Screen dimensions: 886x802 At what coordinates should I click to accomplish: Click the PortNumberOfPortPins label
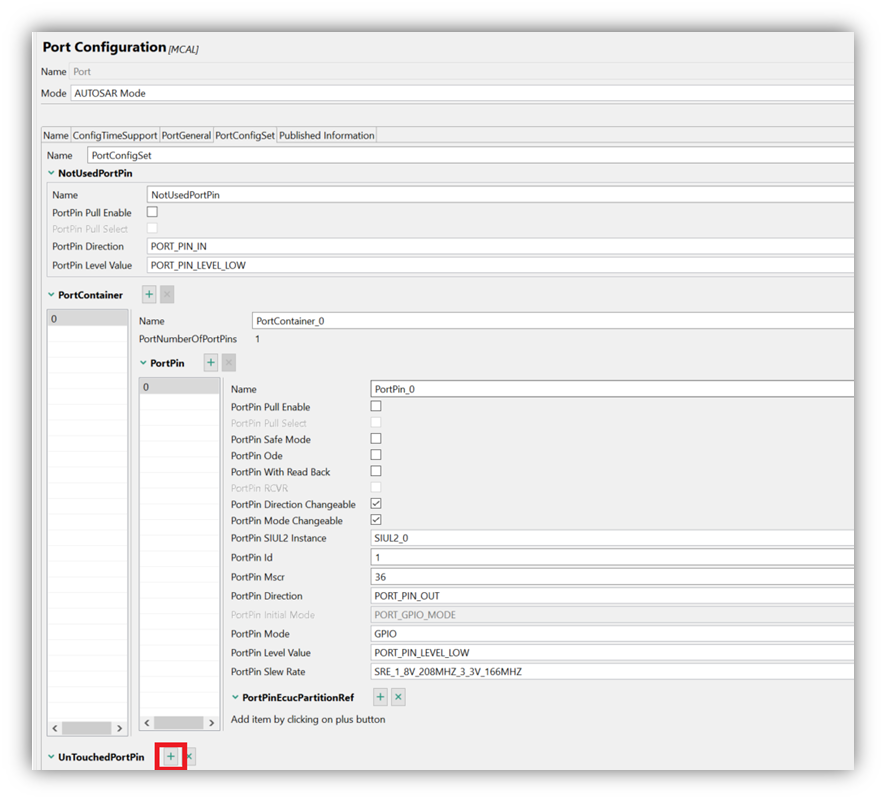[188, 339]
